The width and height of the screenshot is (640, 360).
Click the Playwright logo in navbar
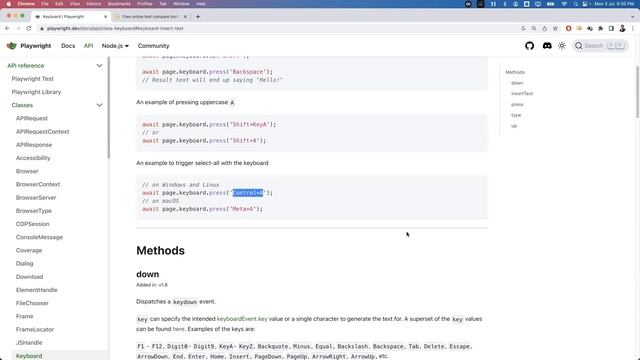tap(29, 46)
